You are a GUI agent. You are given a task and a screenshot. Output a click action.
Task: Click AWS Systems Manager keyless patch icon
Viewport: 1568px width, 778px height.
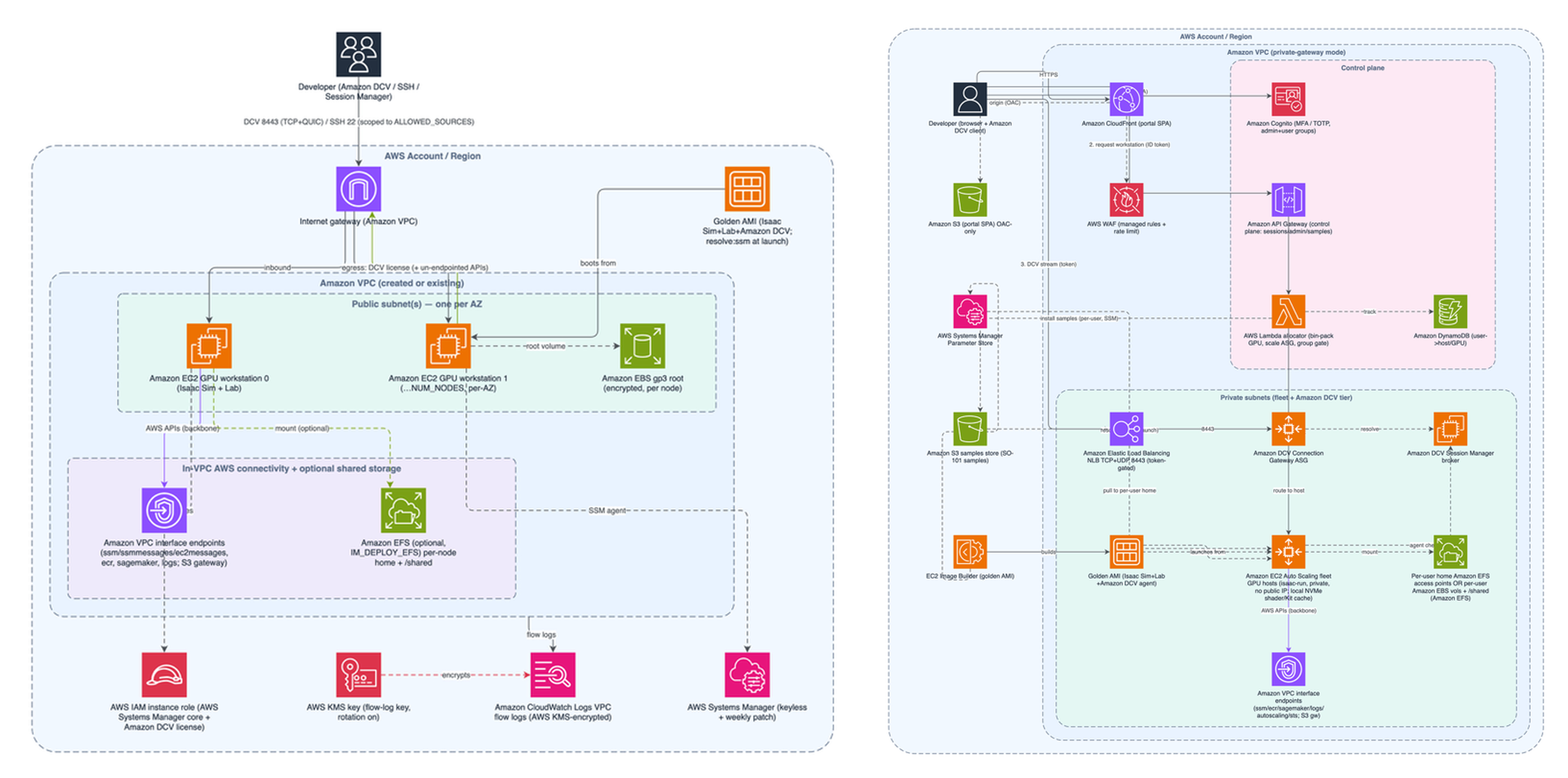coord(747,674)
